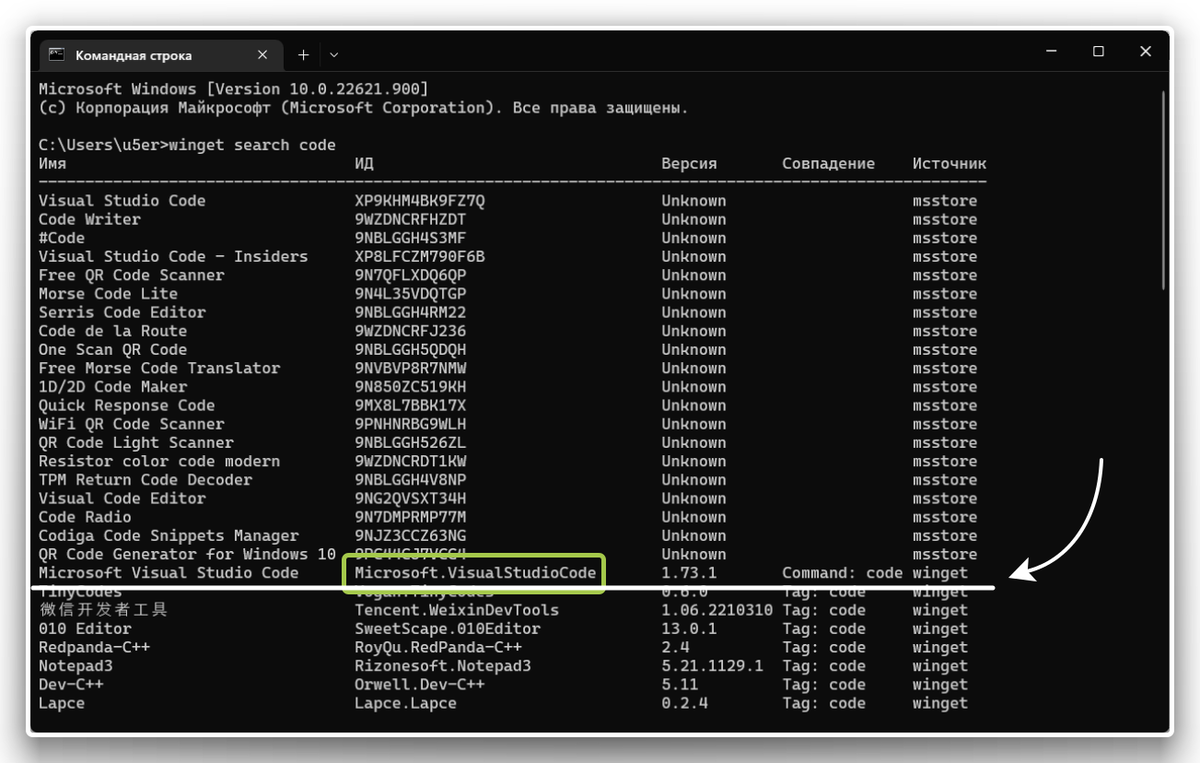
Task: Click the 'Версия' column header
Action: [x=689, y=164]
